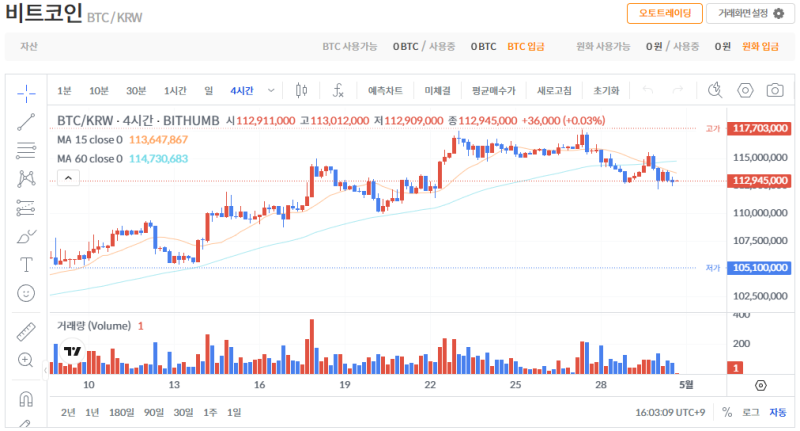The height and width of the screenshot is (431, 800).
Task: Click the 16:03:09 UTC+9 timezone selector
Action: click(x=670, y=412)
